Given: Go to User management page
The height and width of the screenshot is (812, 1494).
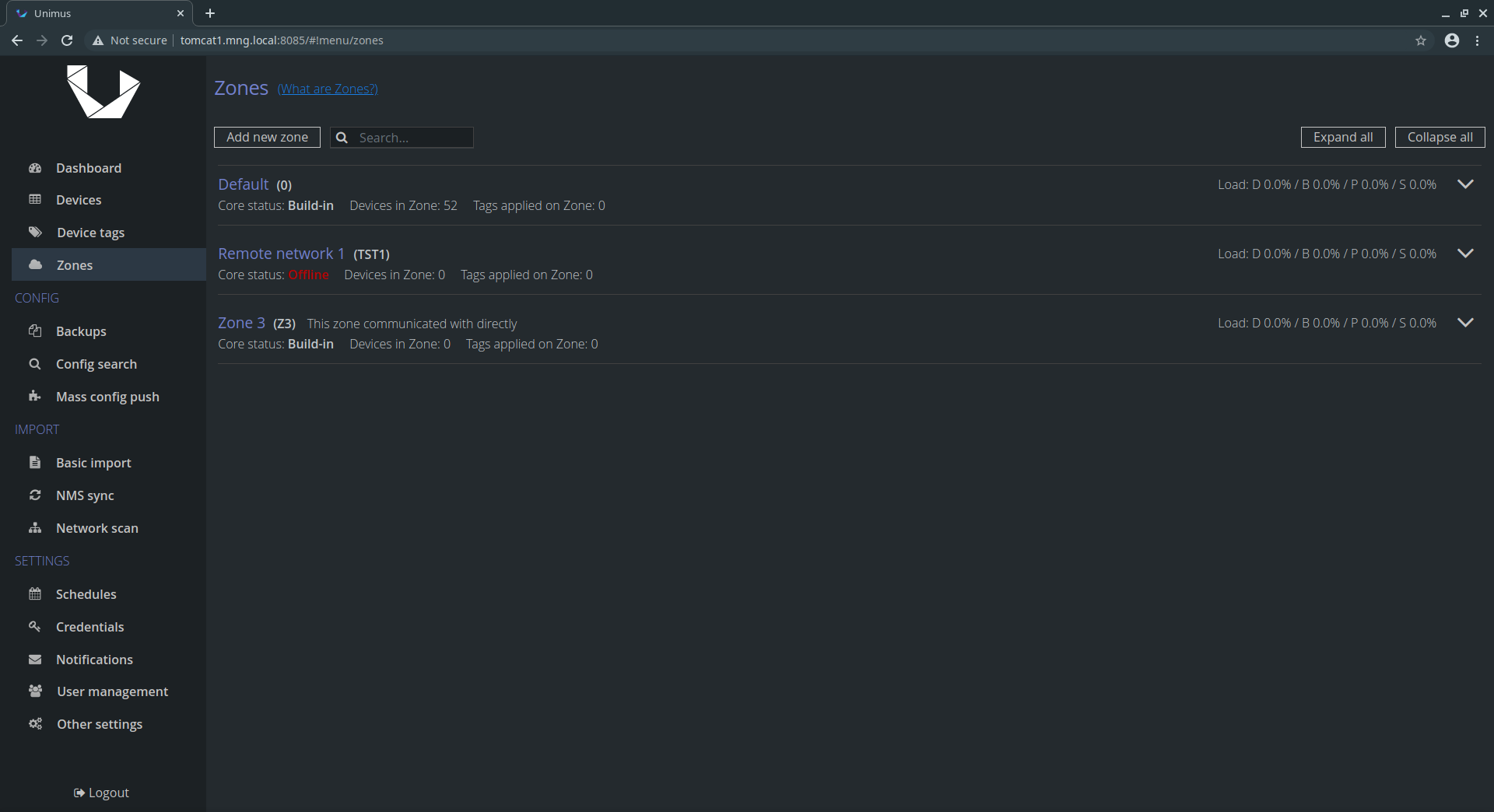Looking at the screenshot, I should (112, 691).
